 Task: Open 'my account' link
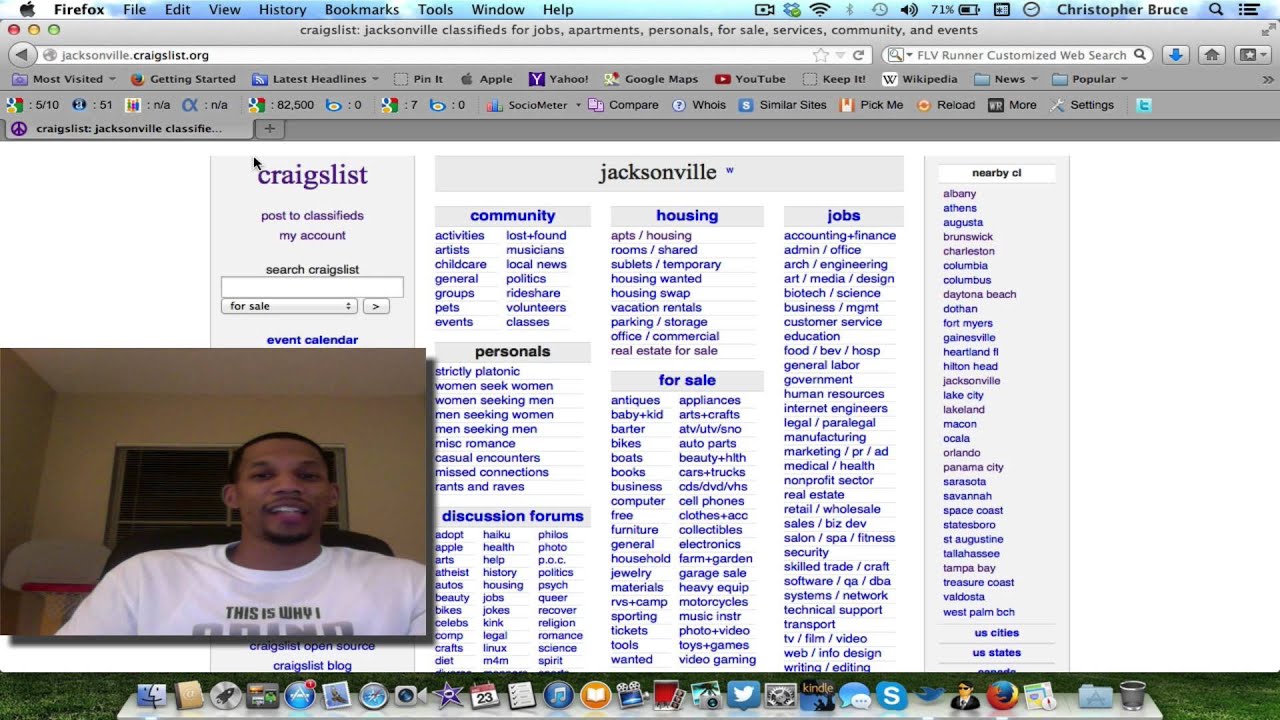pyautogui.click(x=312, y=235)
